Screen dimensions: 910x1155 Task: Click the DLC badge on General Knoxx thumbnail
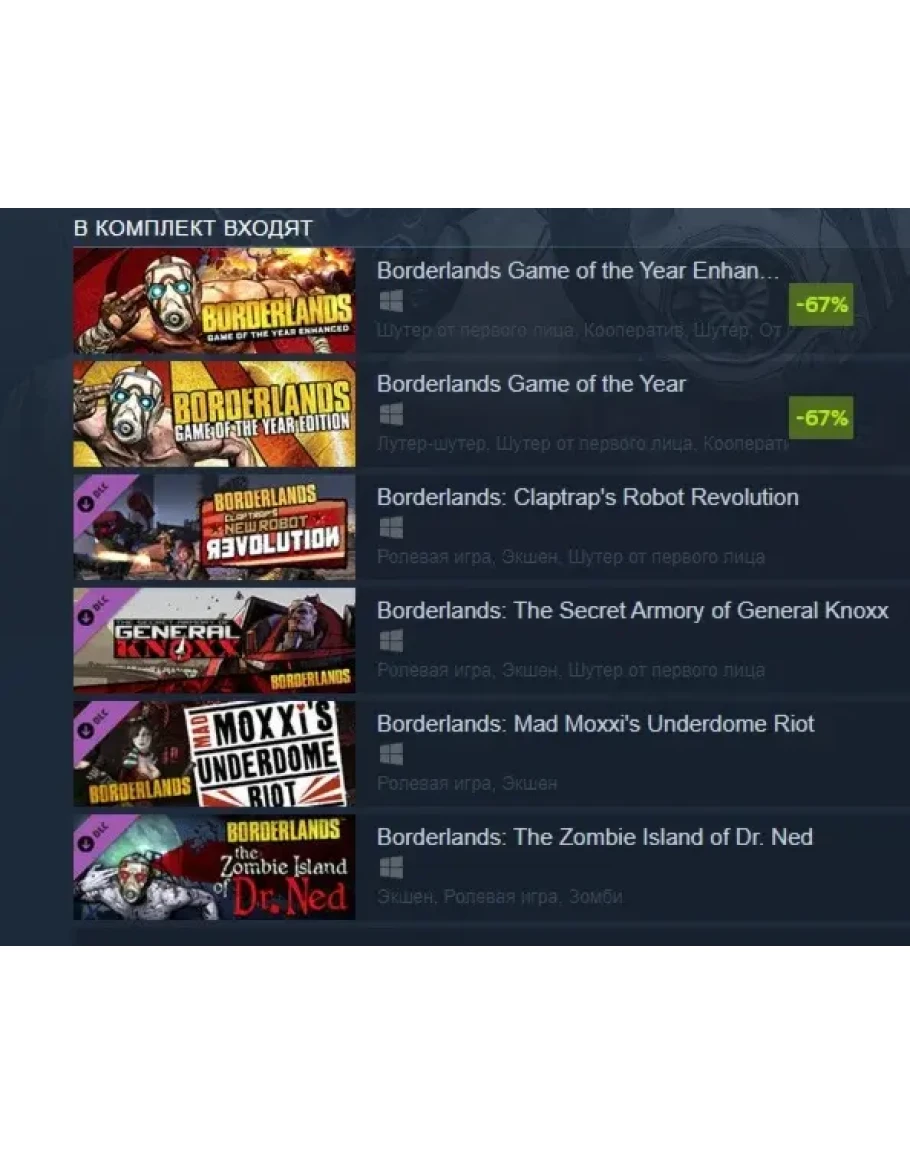click(94, 609)
